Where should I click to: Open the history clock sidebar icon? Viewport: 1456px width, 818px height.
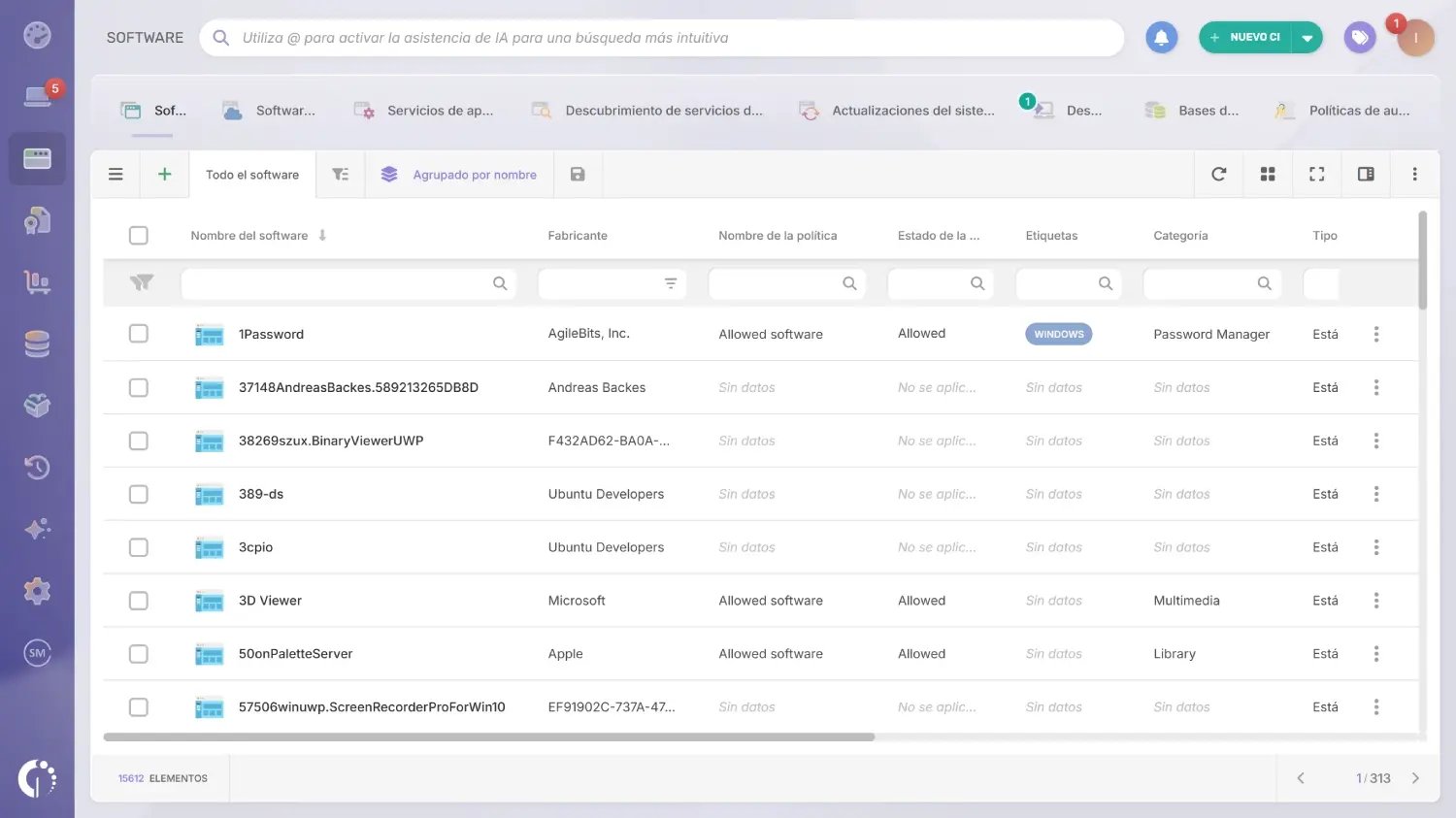coord(37,468)
